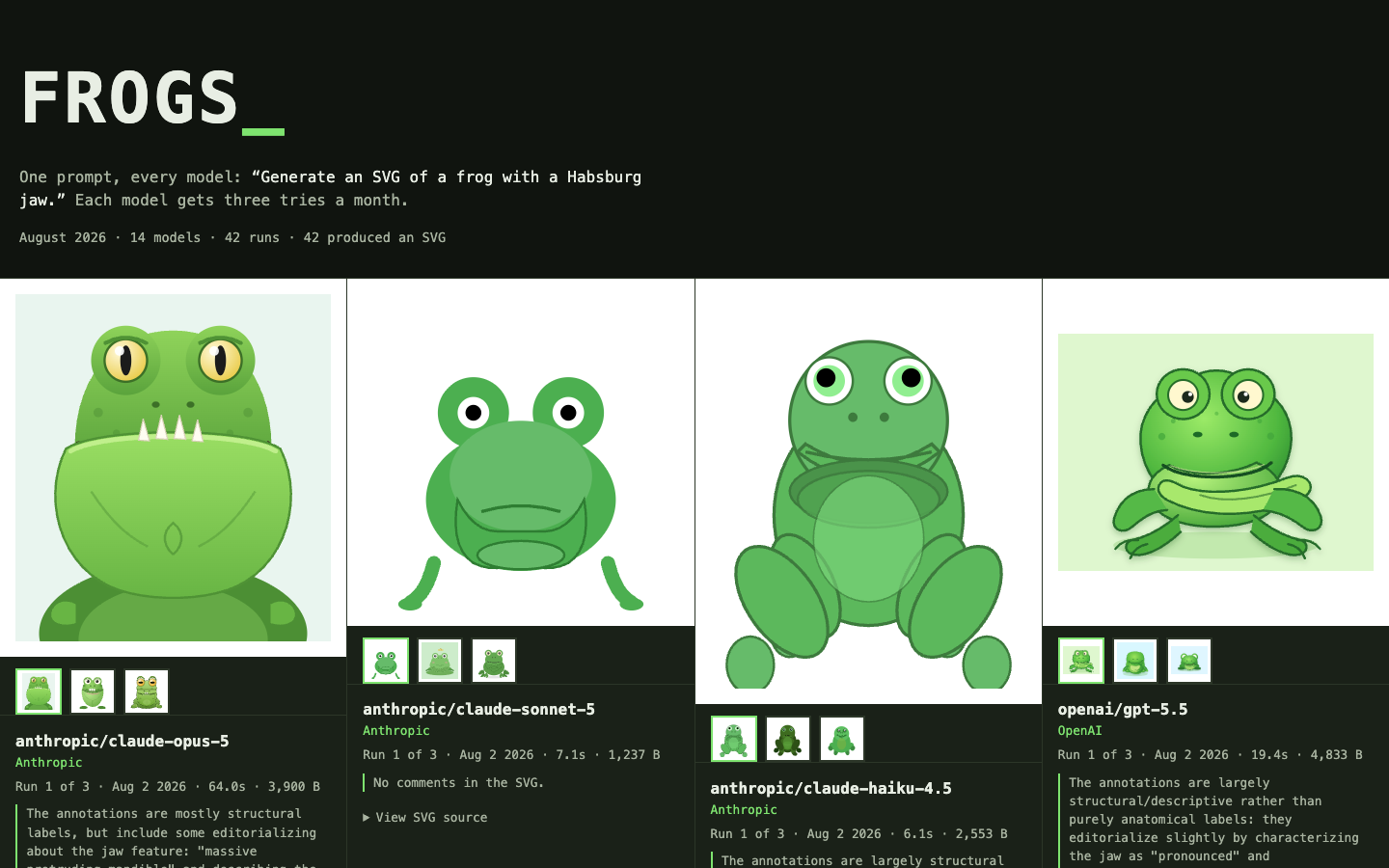Viewport: 1389px width, 868px height.
Task: Select first run thumbnail for claude-sonnet-5
Action: 386,661
